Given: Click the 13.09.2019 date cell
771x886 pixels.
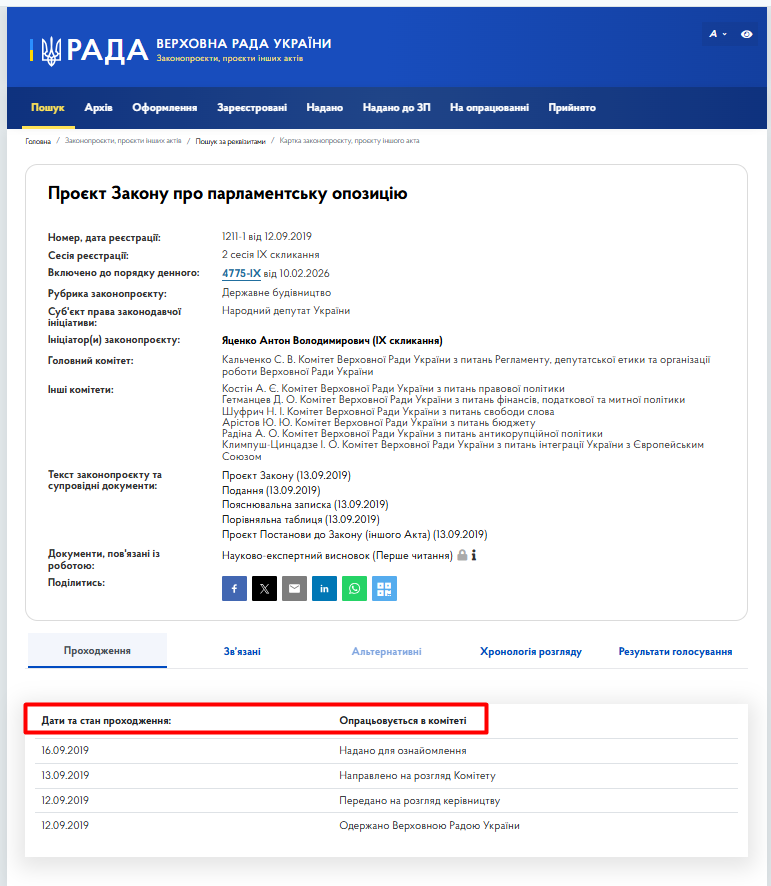Looking at the screenshot, I should (65, 775).
